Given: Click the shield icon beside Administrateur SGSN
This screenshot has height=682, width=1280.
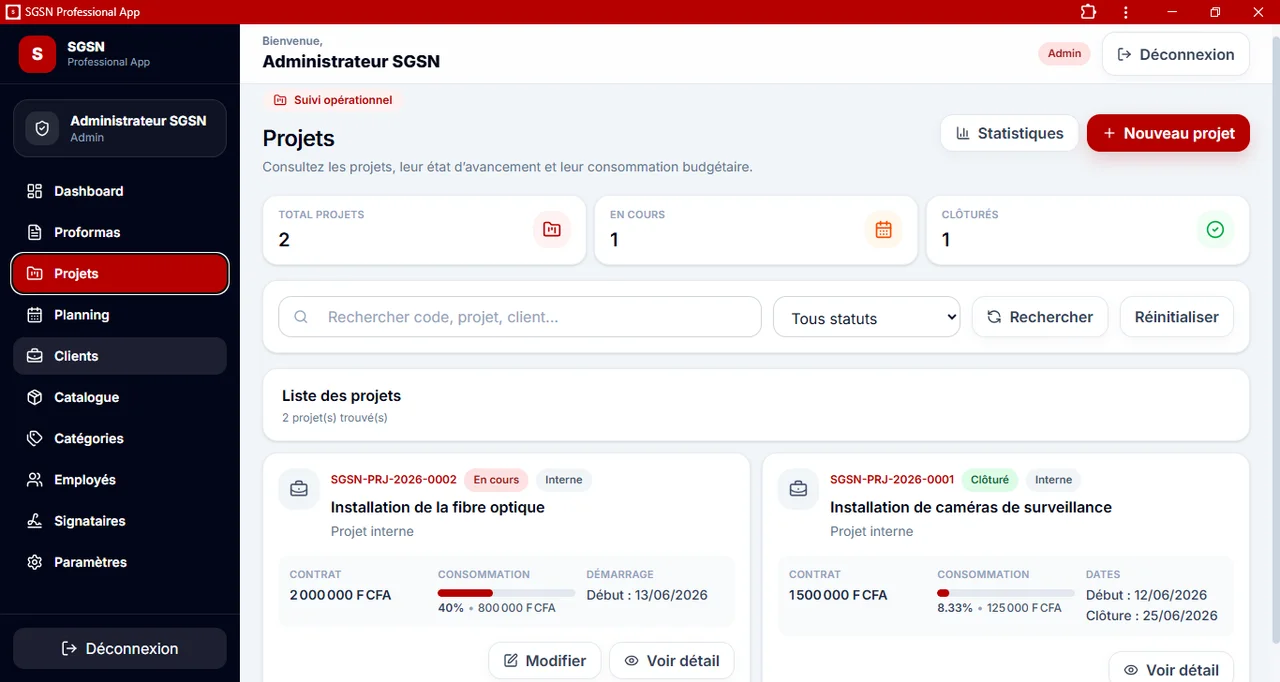Looking at the screenshot, I should [42, 129].
